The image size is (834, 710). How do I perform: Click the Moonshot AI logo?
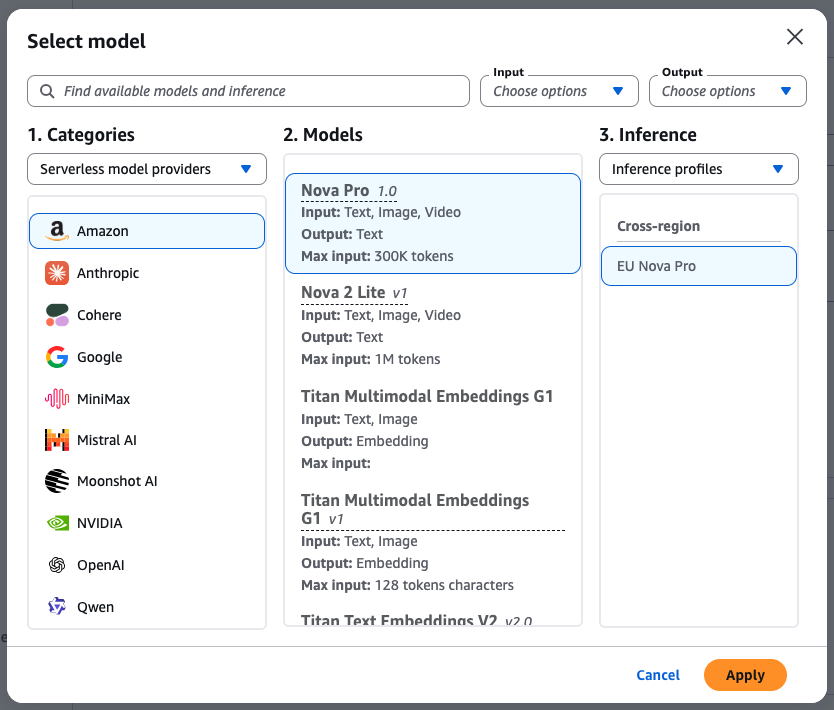[57, 481]
